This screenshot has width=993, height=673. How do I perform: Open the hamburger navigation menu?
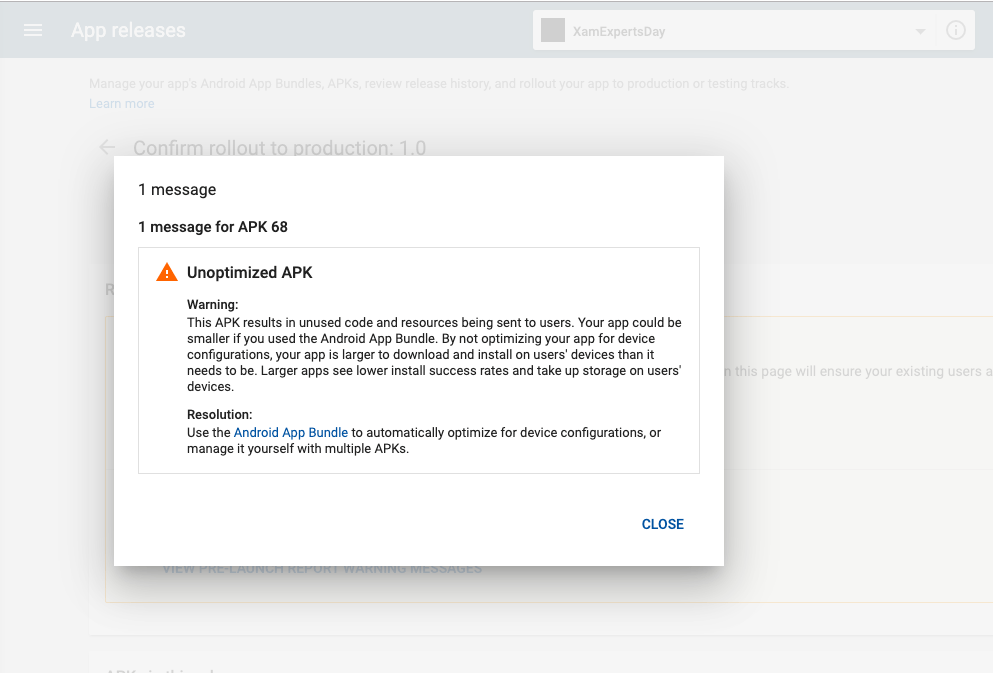[x=33, y=30]
